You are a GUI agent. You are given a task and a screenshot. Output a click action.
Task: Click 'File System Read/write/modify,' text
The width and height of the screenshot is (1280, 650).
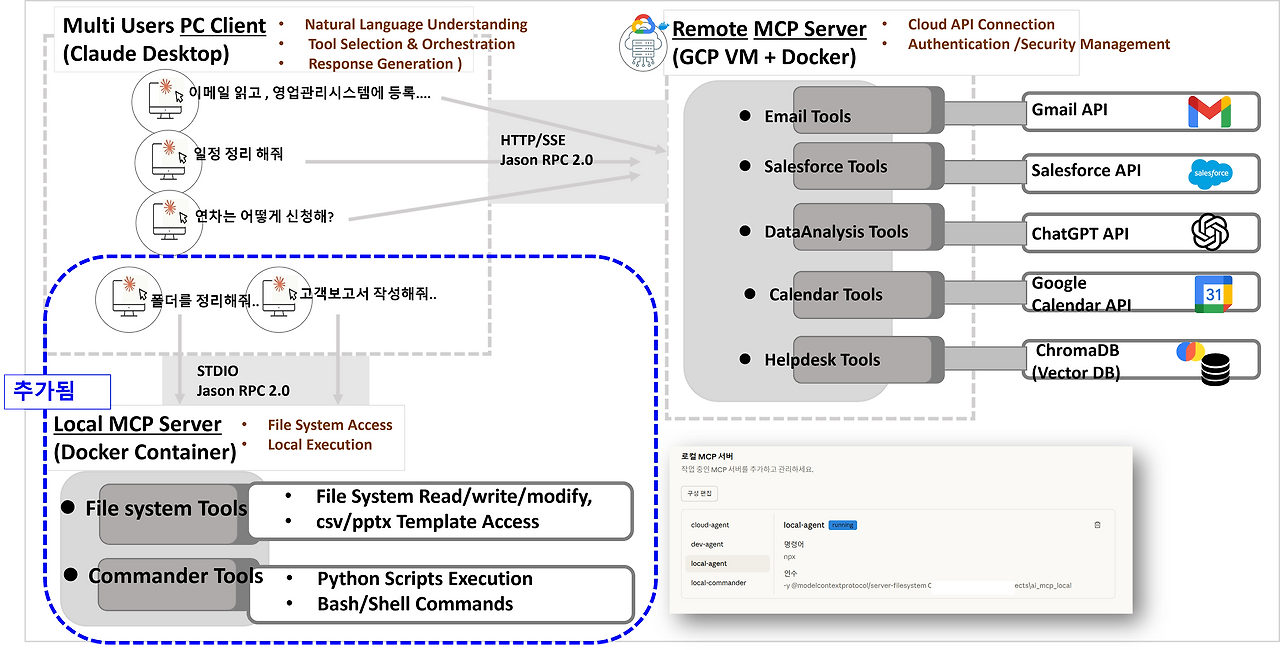(x=454, y=496)
